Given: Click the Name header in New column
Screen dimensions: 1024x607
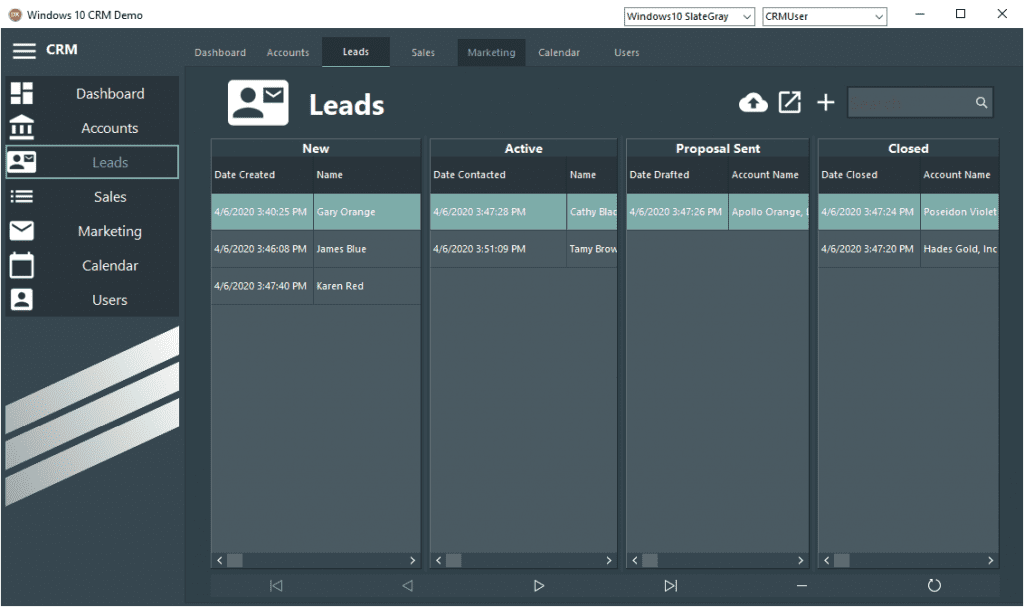Looking at the screenshot, I should [x=367, y=174].
